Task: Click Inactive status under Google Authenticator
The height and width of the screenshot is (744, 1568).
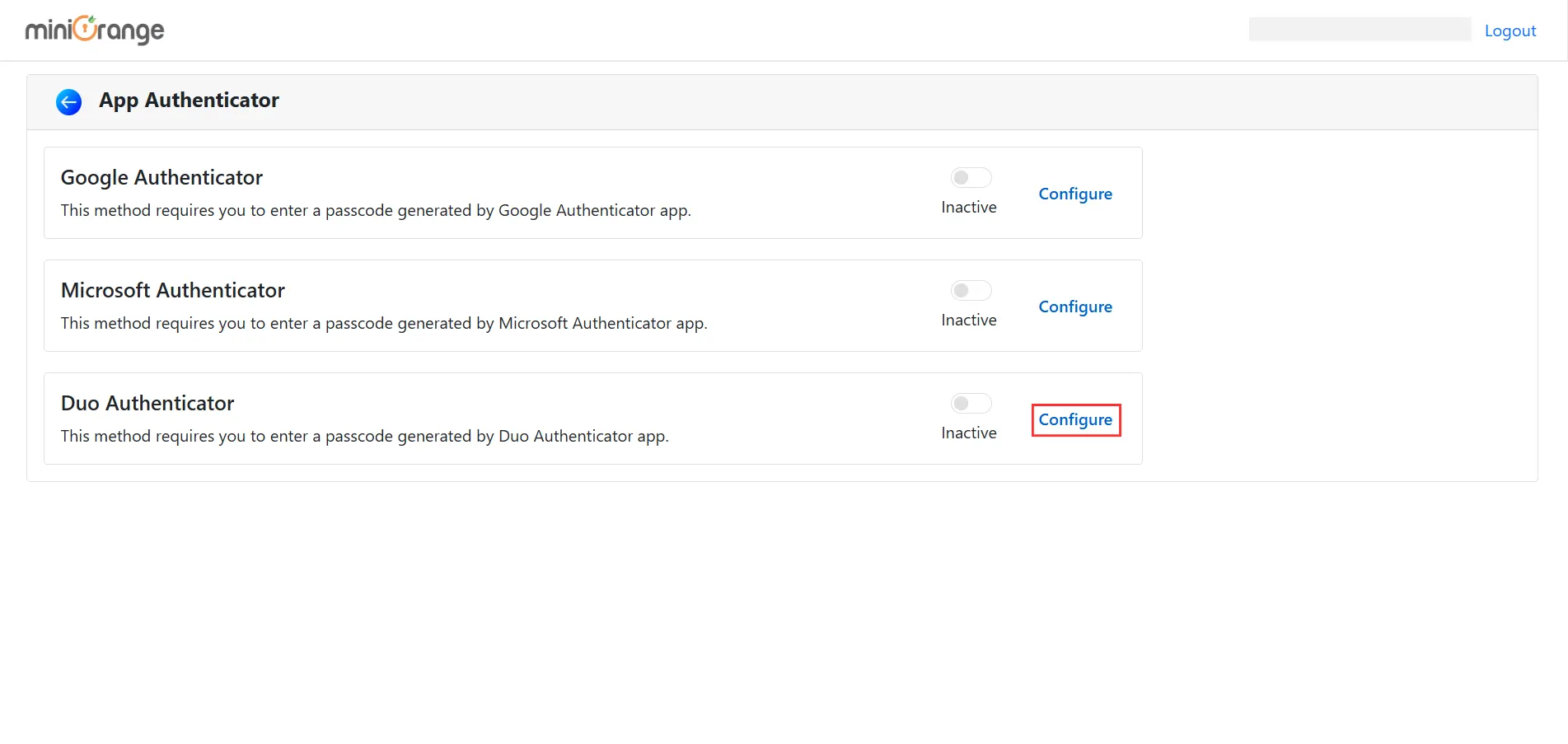Action: pyautogui.click(x=969, y=207)
